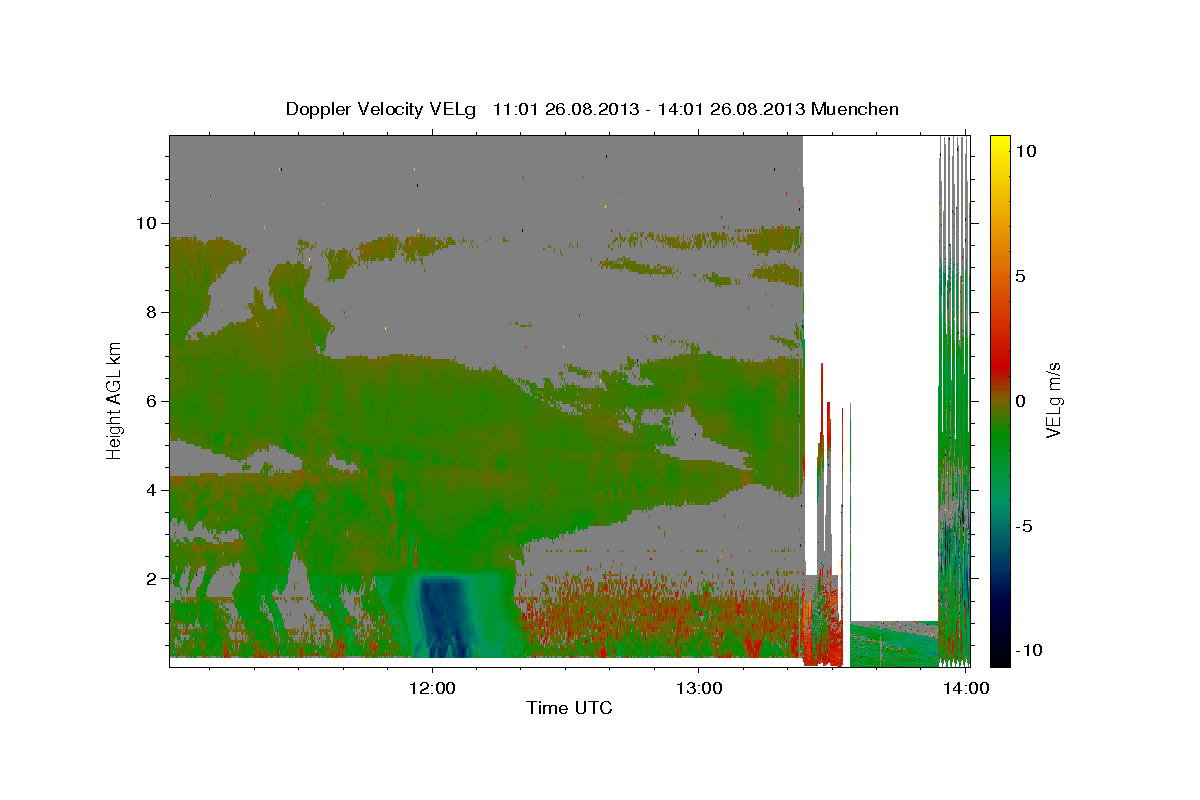Click the 'Muenchen' location in title
1200x800 pixels.
click(856, 109)
